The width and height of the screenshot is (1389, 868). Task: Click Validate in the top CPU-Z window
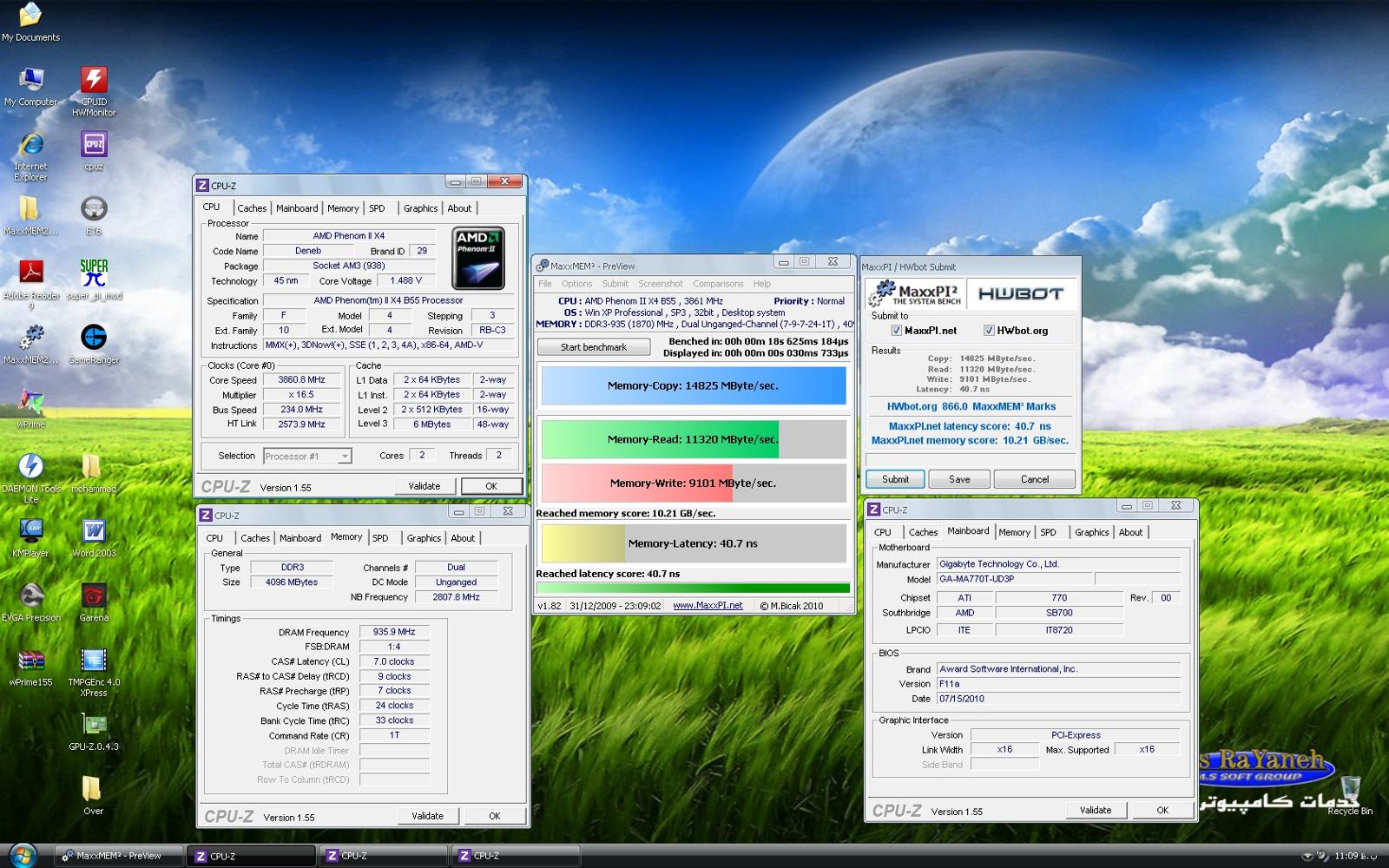tap(425, 486)
